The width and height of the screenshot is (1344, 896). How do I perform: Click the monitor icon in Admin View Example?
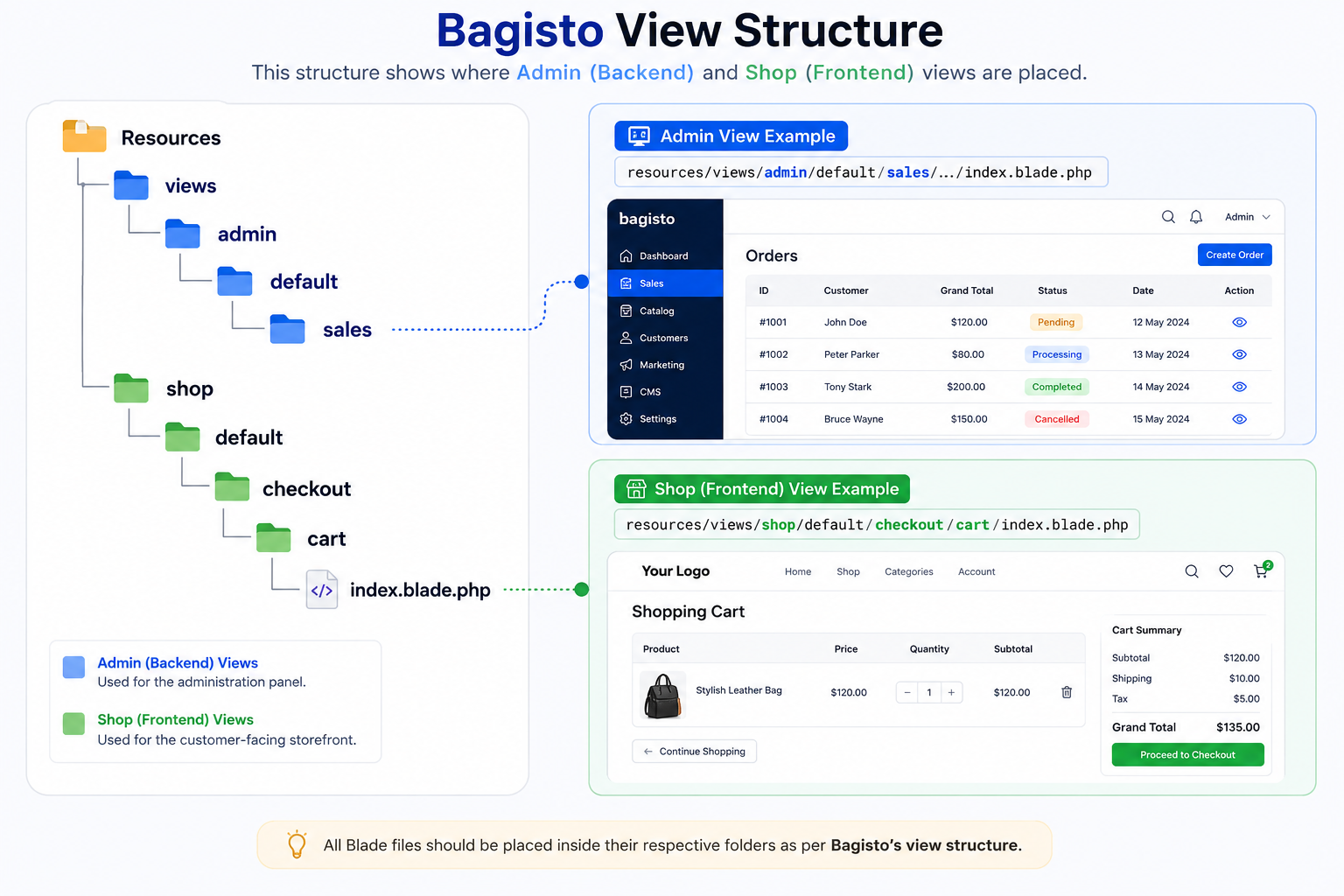[640, 136]
